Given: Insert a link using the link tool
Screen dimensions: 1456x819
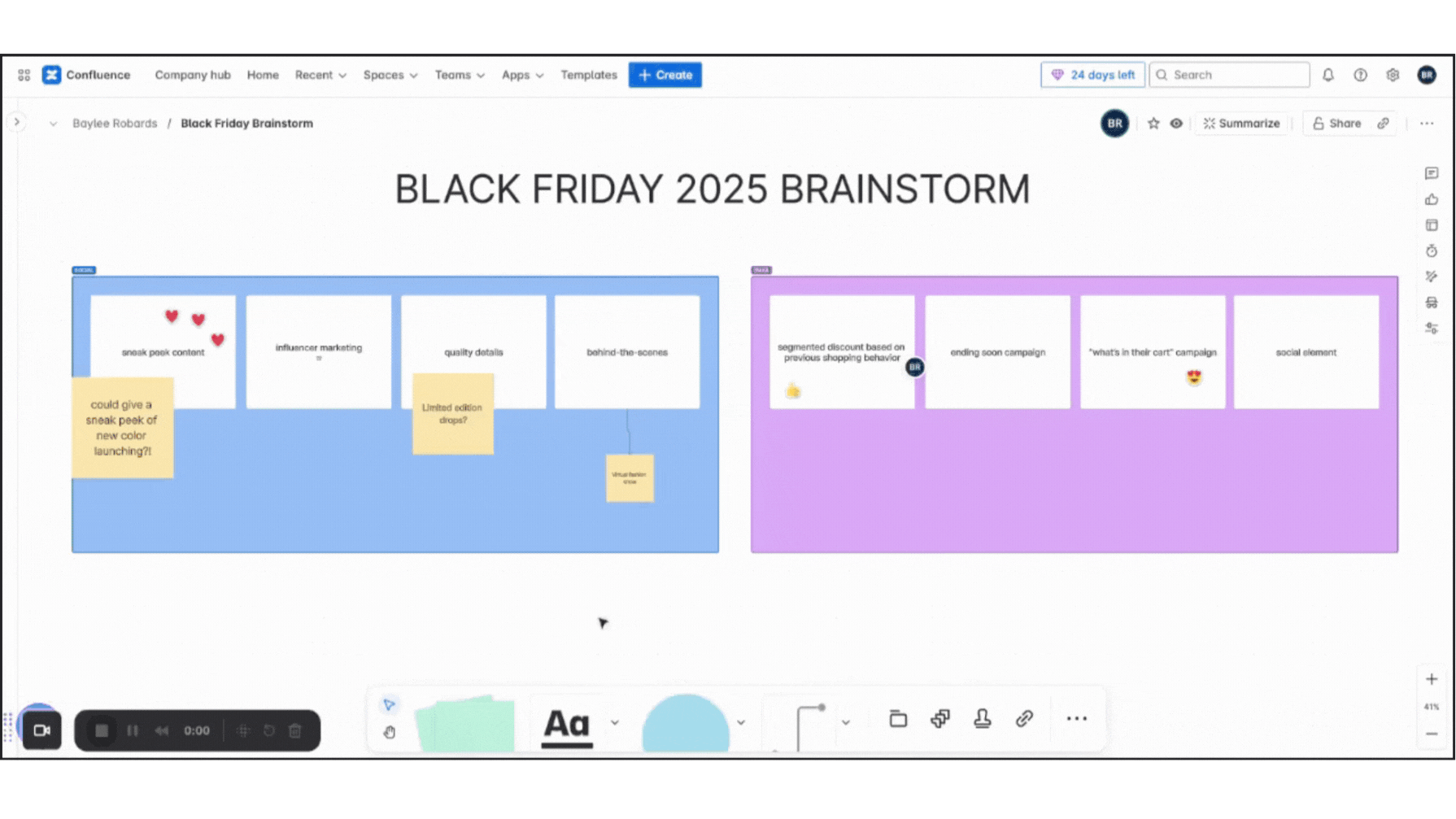Looking at the screenshot, I should pyautogui.click(x=1023, y=720).
